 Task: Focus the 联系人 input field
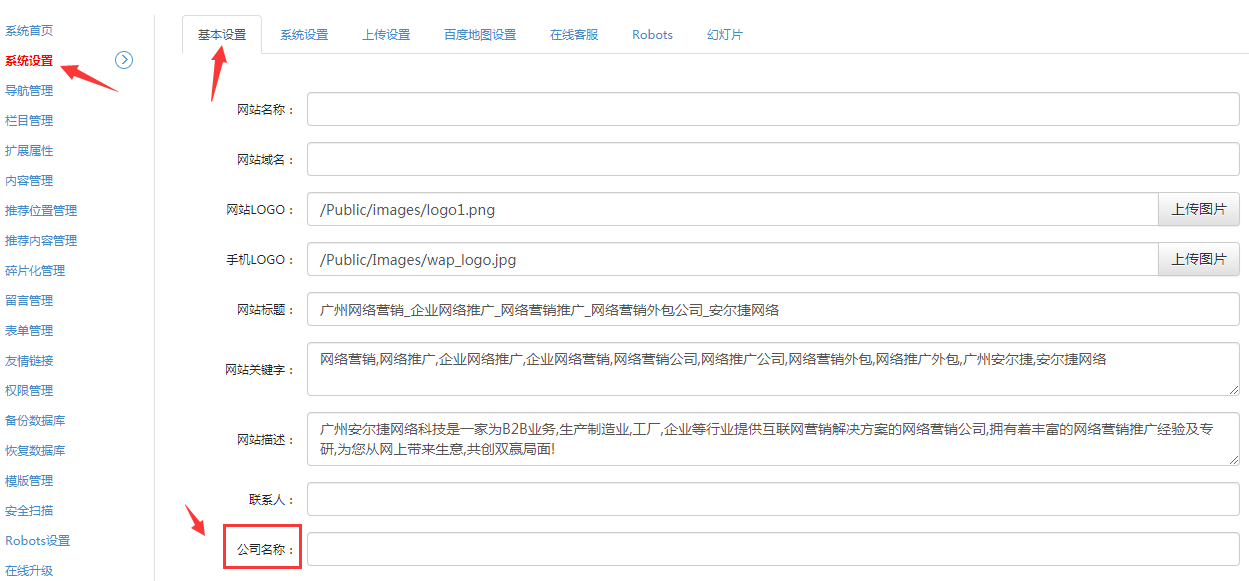click(772, 499)
